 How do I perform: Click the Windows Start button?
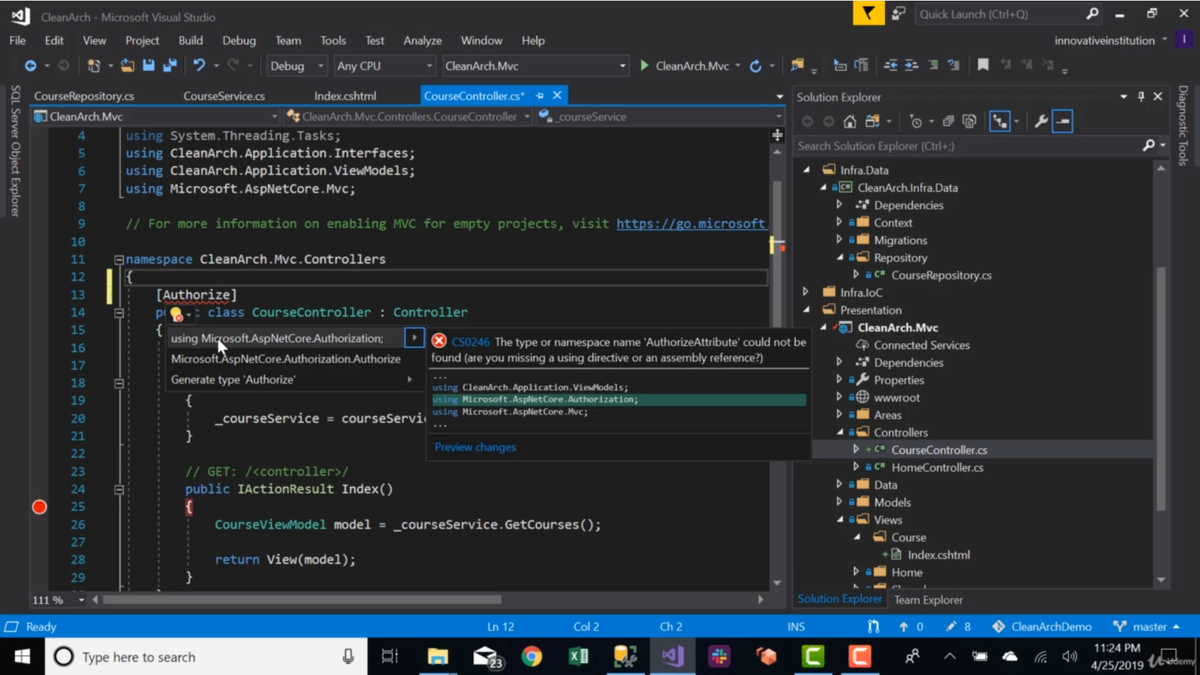[x=22, y=657]
